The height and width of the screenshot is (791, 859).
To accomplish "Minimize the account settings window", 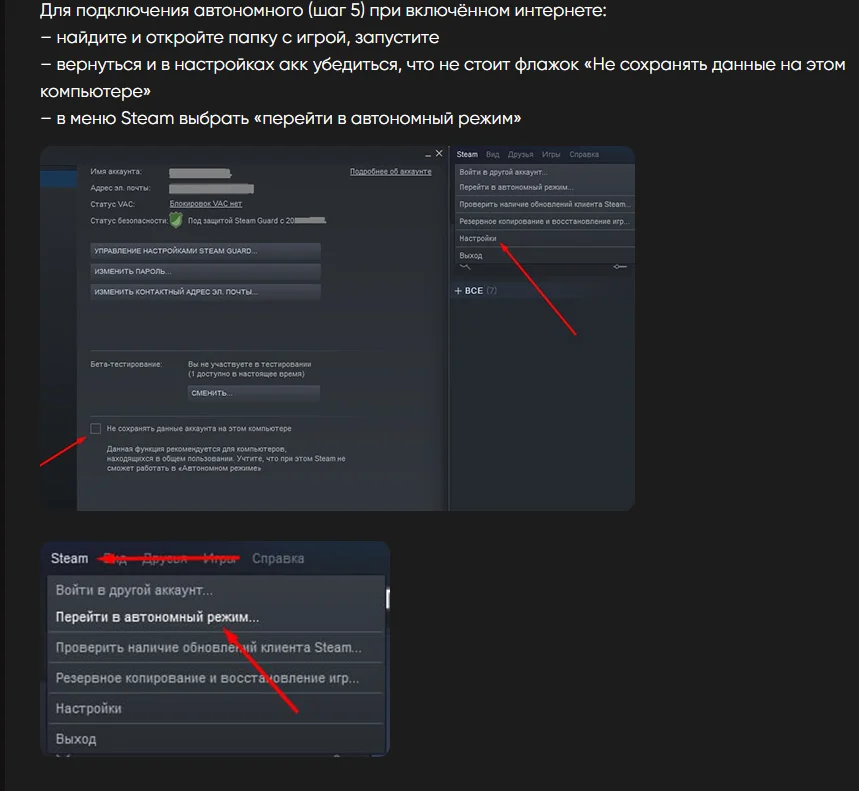I will tap(428, 155).
